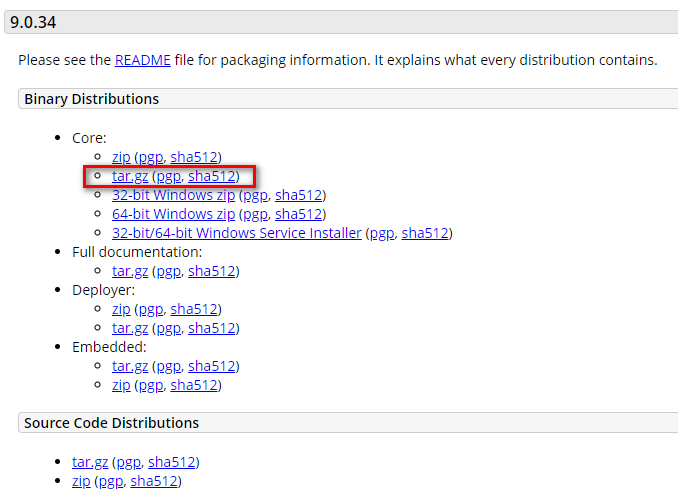Click the Source Code Distributions heading
Viewport: 678px width, 496px height.
[x=112, y=423]
